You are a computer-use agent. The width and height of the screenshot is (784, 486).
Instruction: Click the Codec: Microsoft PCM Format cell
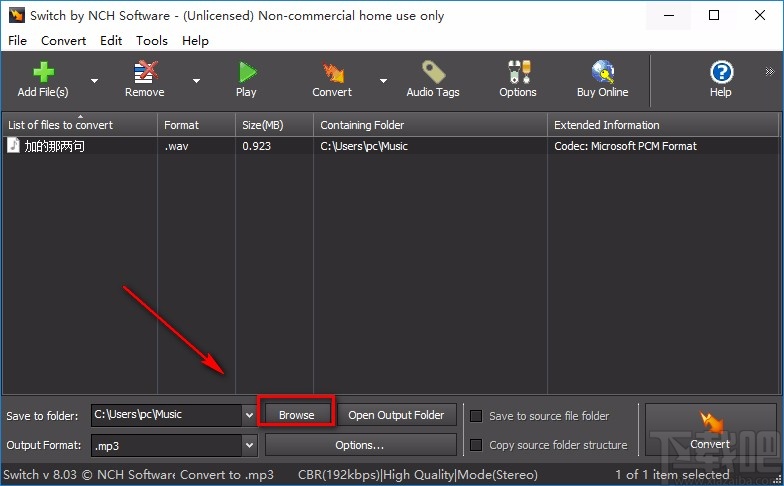point(625,146)
